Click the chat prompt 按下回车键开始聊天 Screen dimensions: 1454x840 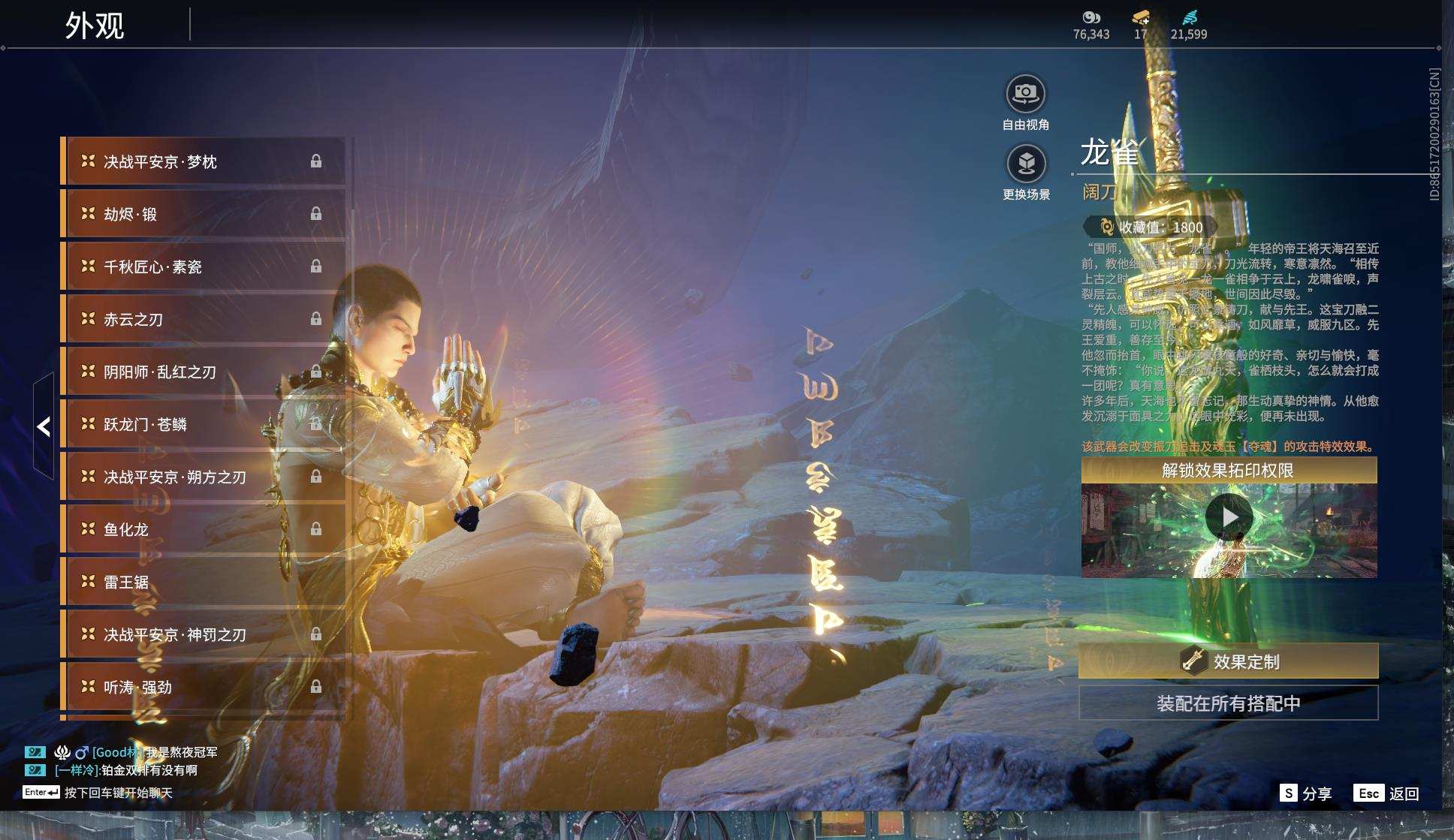point(119,793)
